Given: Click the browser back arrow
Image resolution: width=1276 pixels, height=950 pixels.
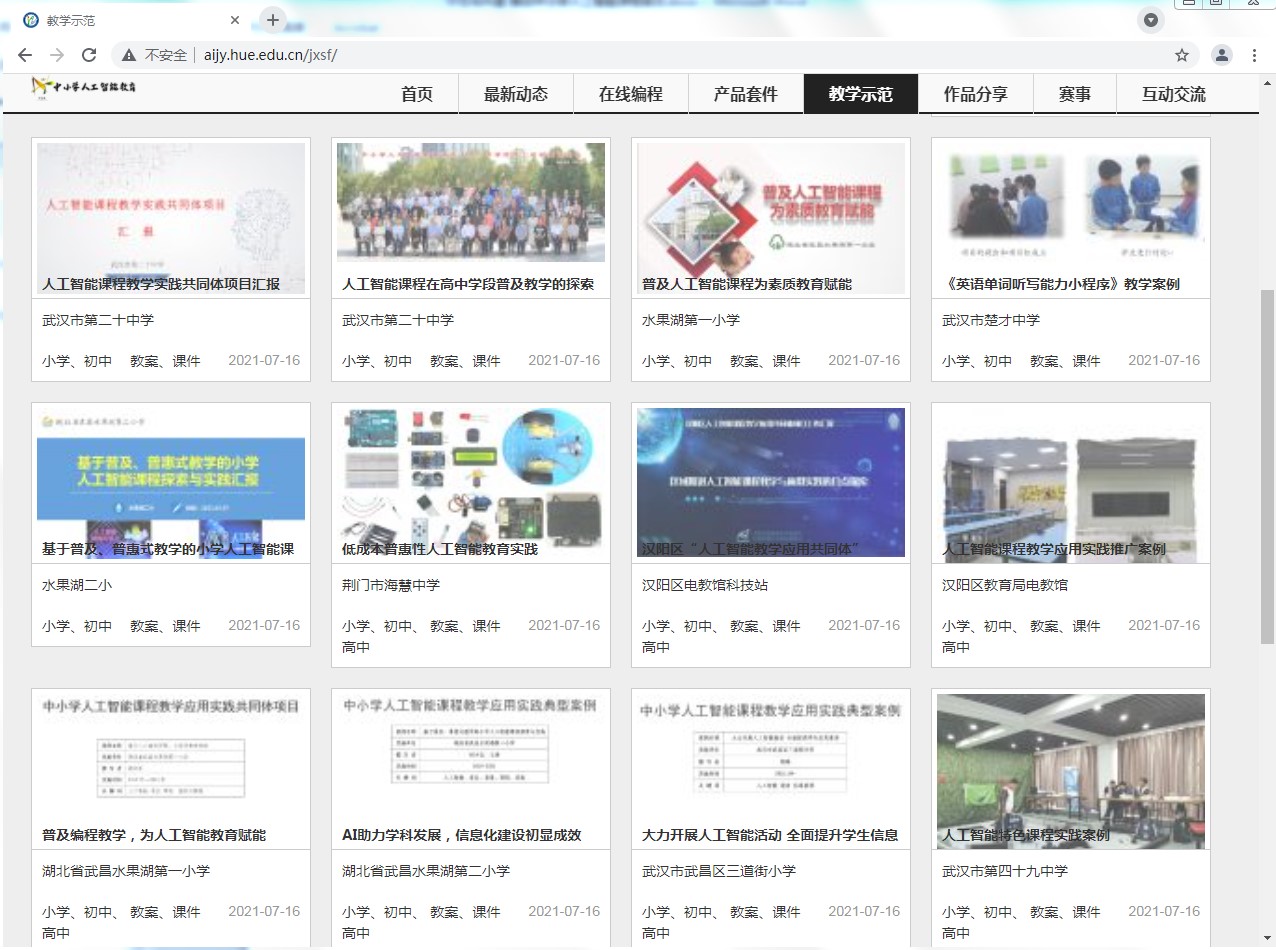Looking at the screenshot, I should pos(25,55).
